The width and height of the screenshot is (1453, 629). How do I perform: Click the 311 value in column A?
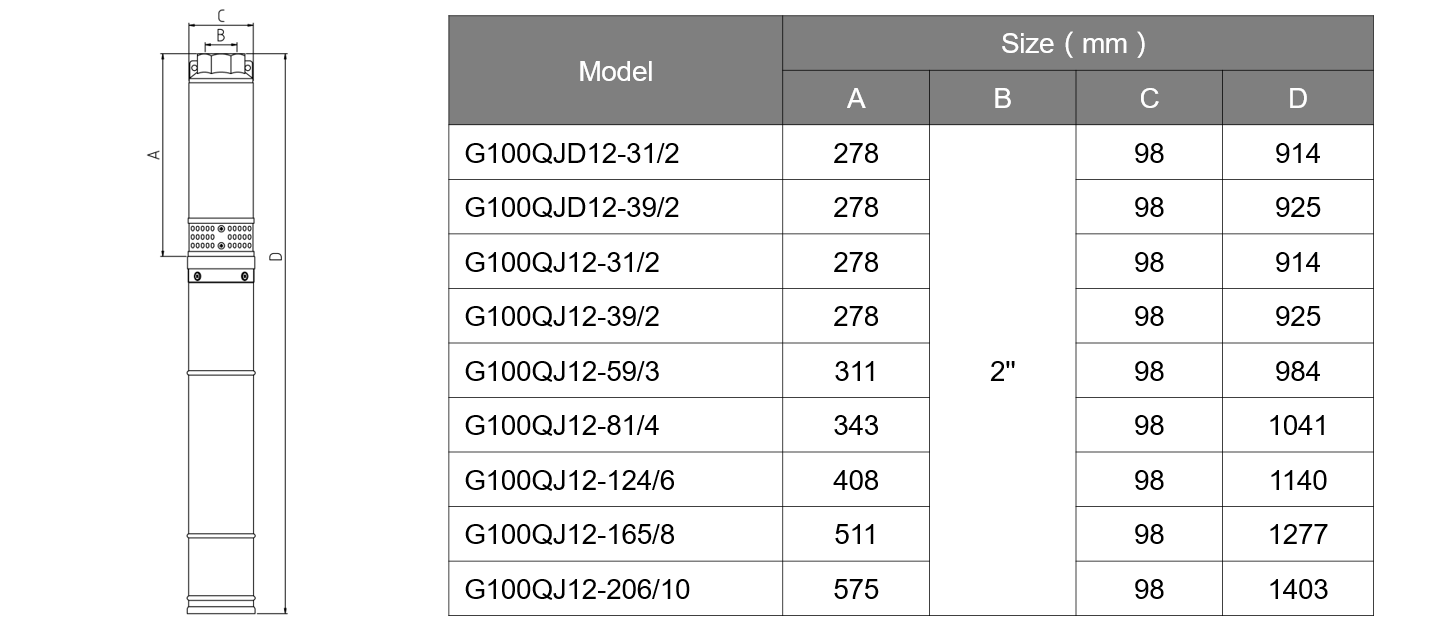(856, 371)
